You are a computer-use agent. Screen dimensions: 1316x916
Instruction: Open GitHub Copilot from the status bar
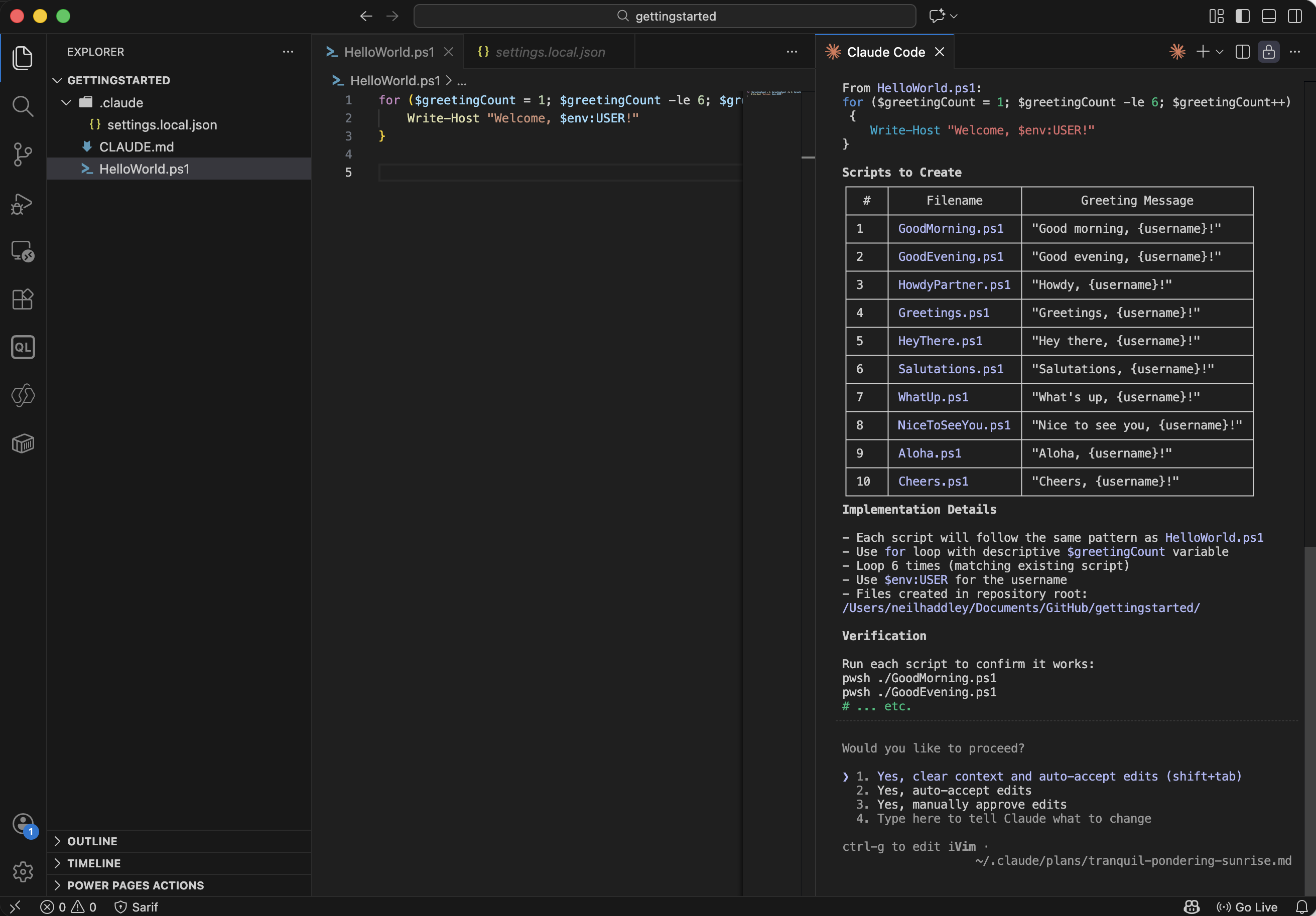click(1191, 907)
